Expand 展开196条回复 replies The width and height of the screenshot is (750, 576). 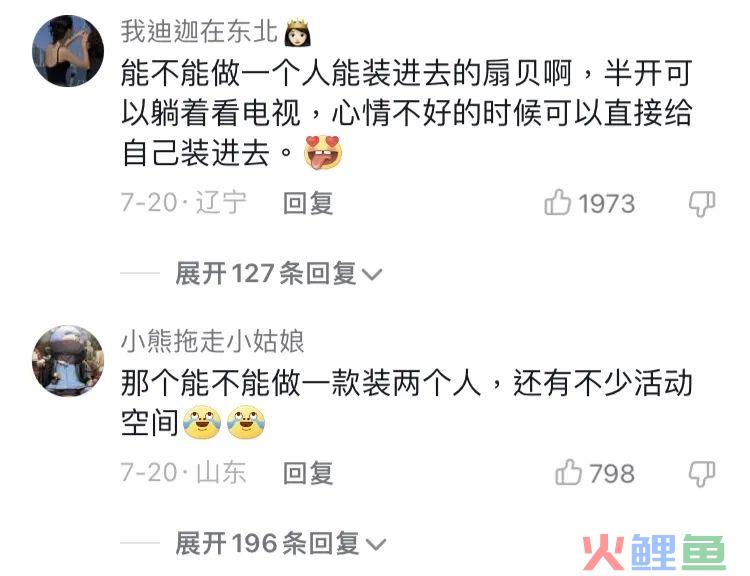281,543
